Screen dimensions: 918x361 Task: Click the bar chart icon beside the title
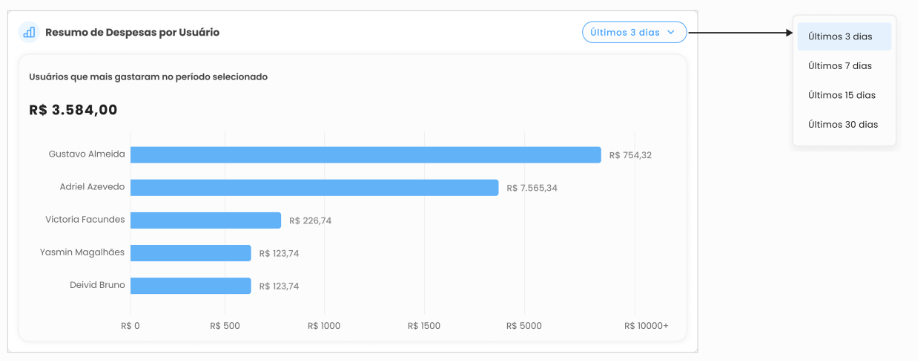(x=29, y=32)
